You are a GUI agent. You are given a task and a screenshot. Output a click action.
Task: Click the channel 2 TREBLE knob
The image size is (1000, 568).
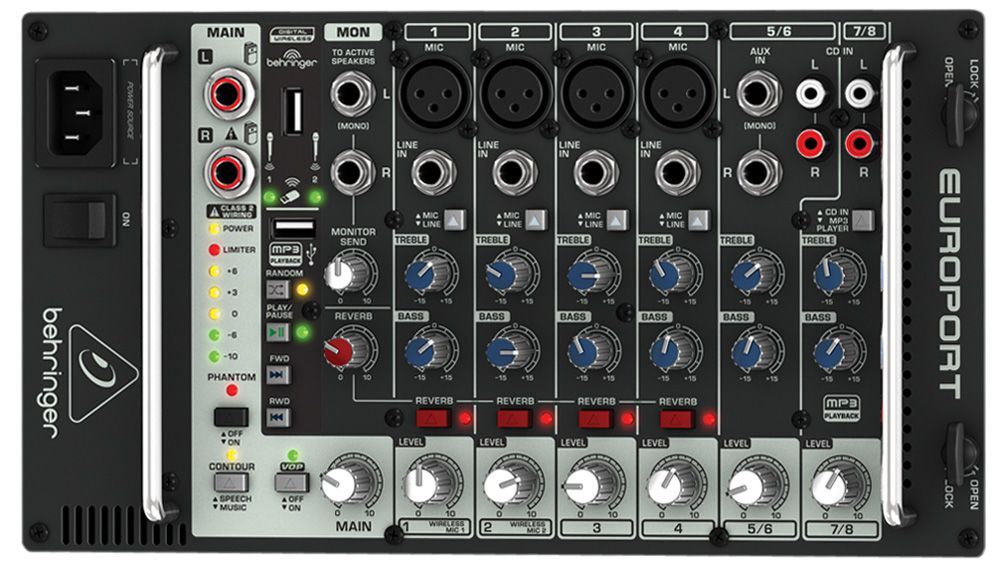click(x=511, y=273)
